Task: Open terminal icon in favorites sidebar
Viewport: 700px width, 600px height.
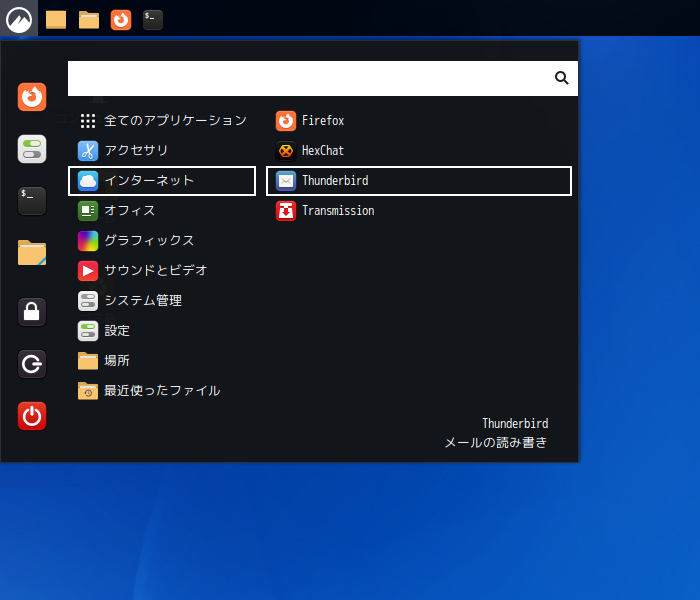Action: pos(32,201)
